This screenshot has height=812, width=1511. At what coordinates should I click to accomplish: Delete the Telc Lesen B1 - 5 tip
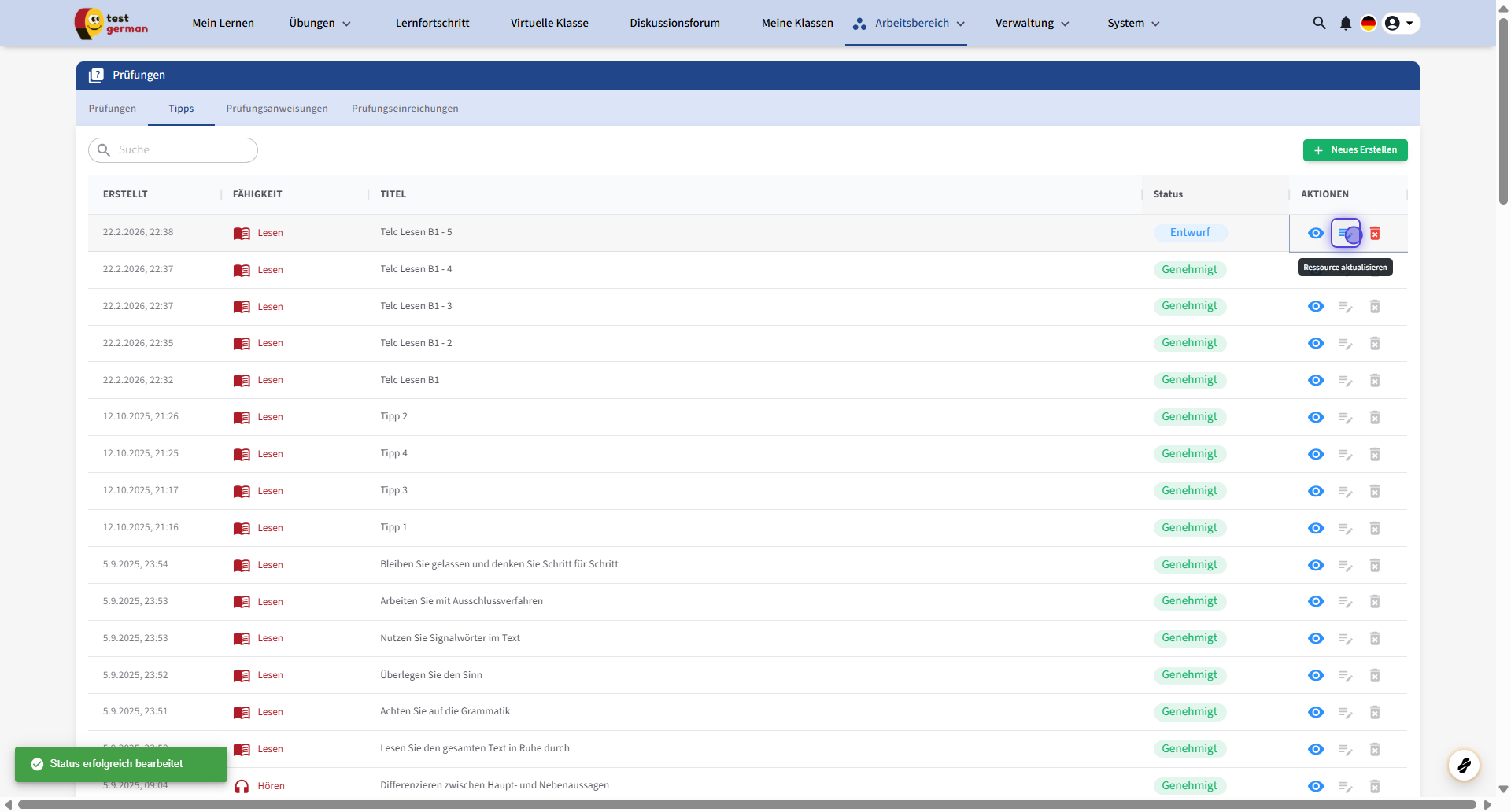tap(1375, 234)
